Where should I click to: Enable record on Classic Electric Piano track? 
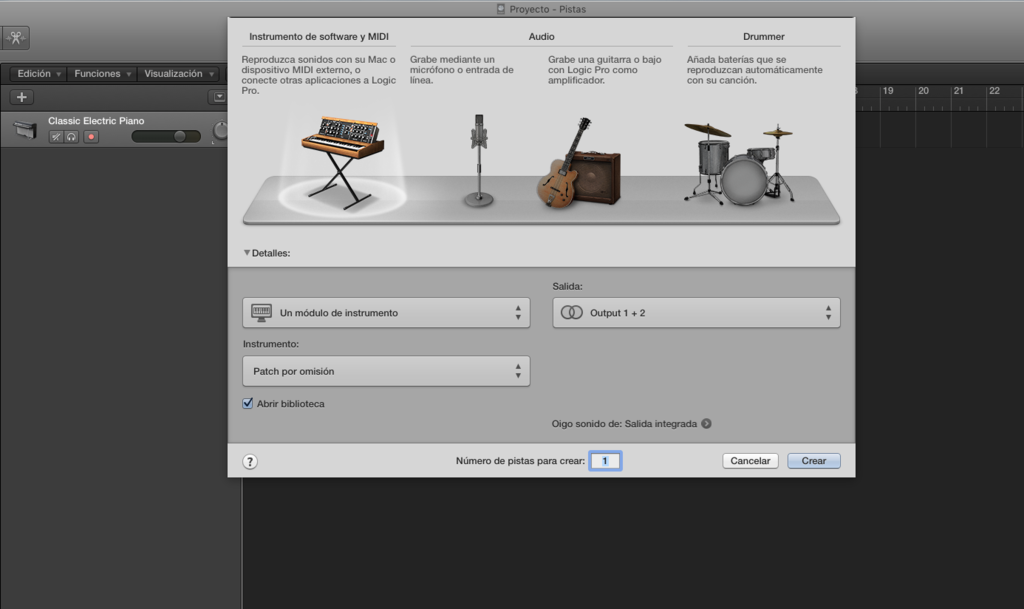tap(91, 137)
